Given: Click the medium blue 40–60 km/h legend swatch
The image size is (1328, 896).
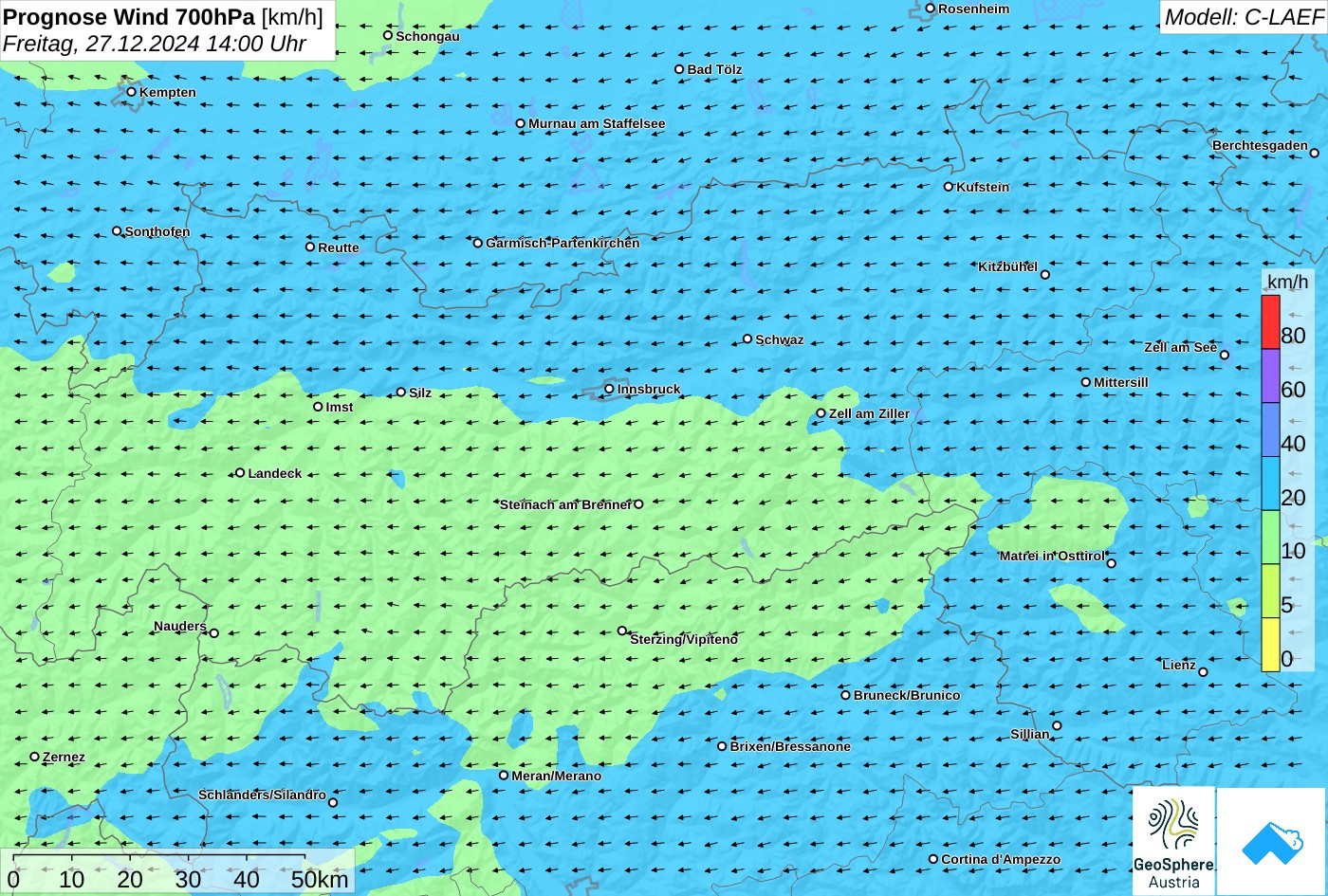Looking at the screenshot, I should point(1270,430).
